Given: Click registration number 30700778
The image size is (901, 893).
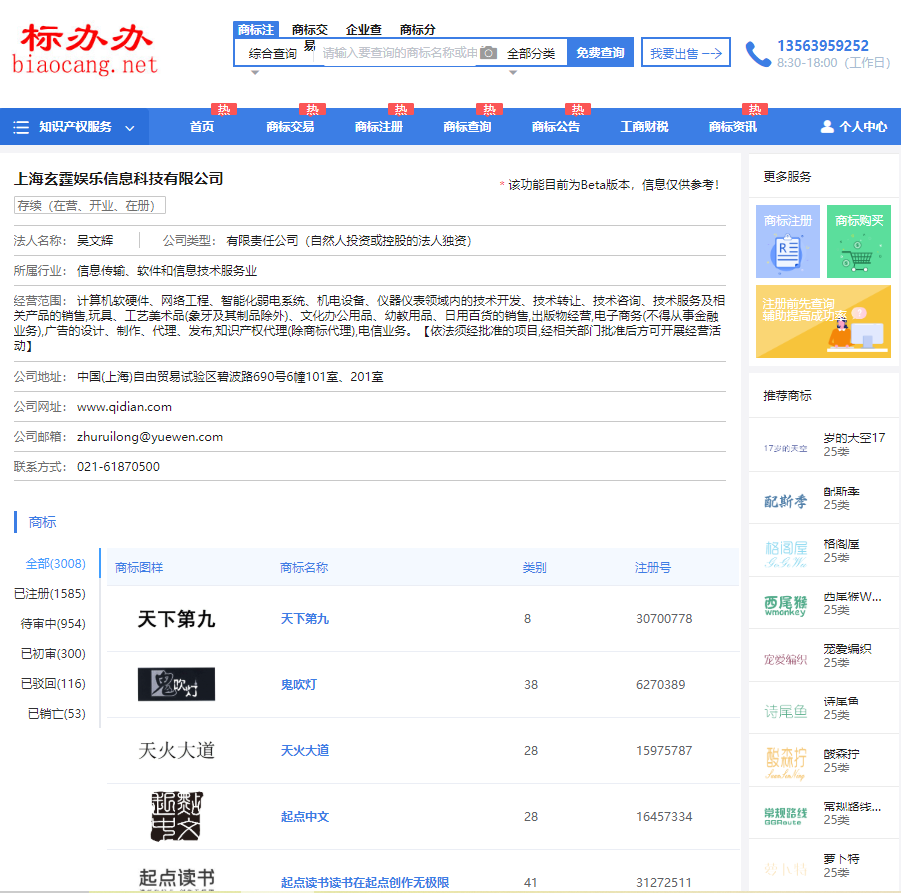Looking at the screenshot, I should (x=664, y=619).
